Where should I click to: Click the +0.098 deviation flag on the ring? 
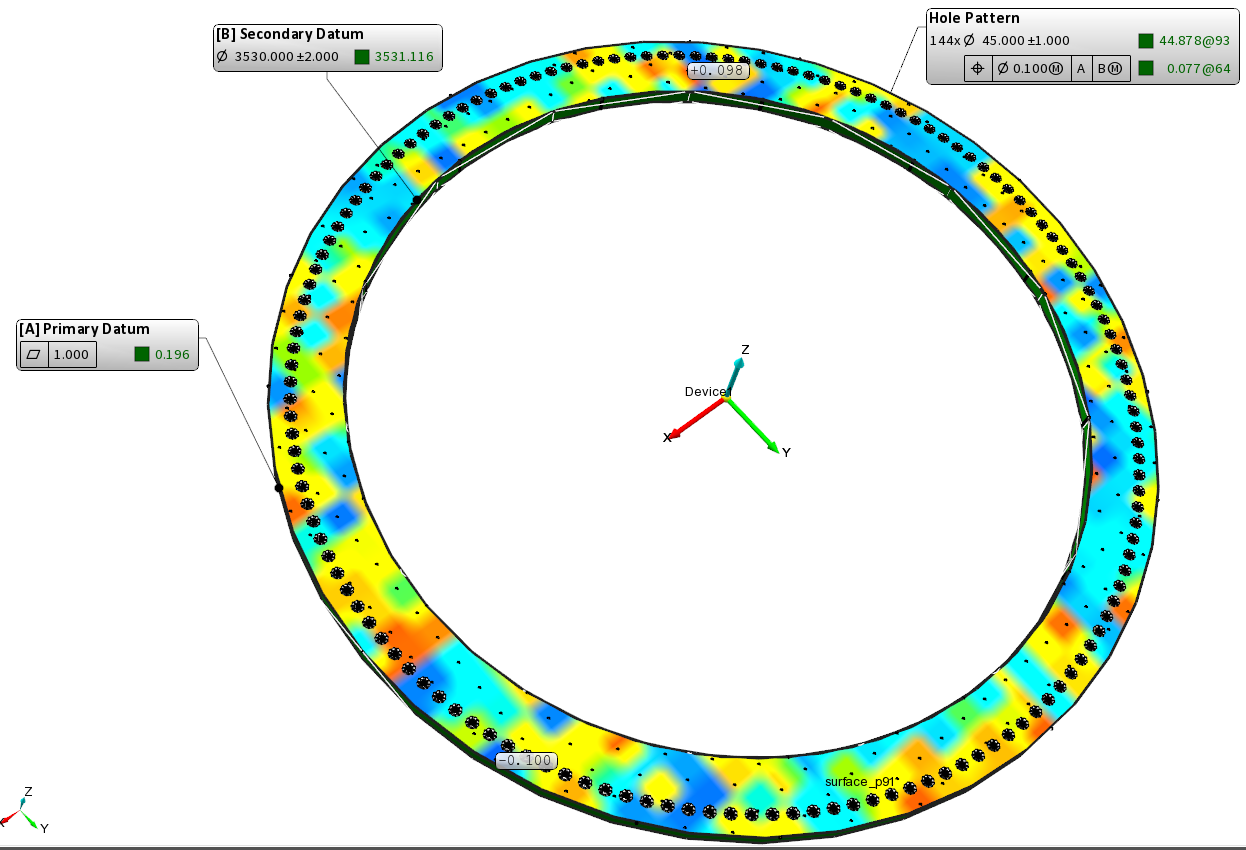coord(717,70)
